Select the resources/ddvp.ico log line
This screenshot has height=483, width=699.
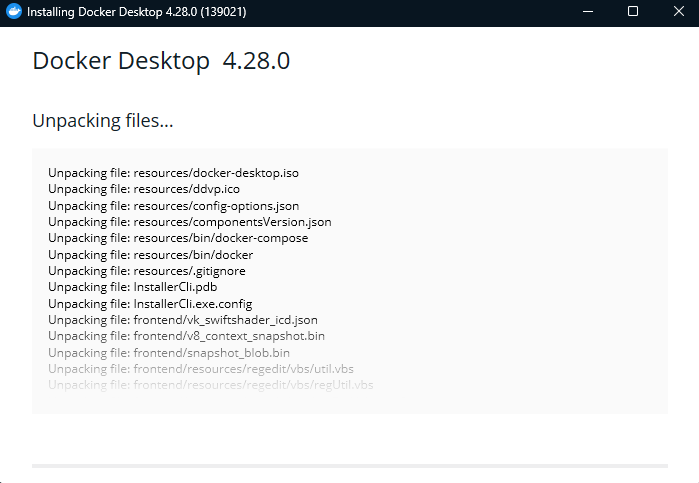144,189
